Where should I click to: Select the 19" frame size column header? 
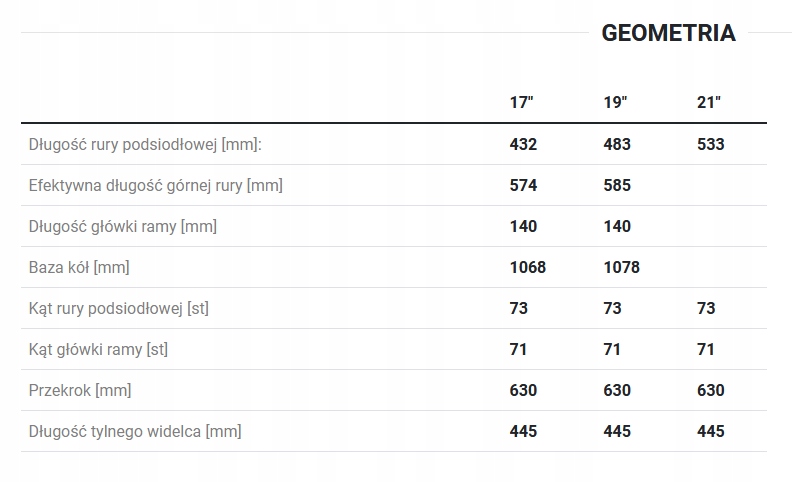click(x=615, y=103)
